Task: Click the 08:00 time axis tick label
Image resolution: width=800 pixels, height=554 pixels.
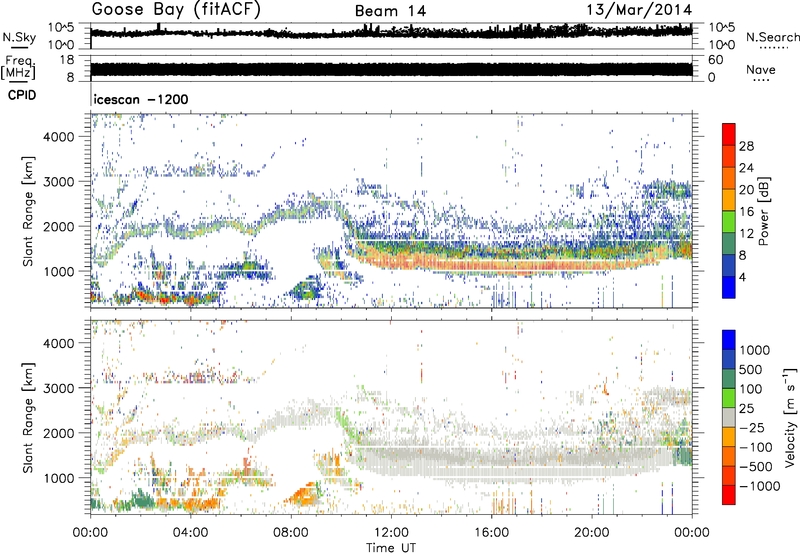Action: (291, 533)
